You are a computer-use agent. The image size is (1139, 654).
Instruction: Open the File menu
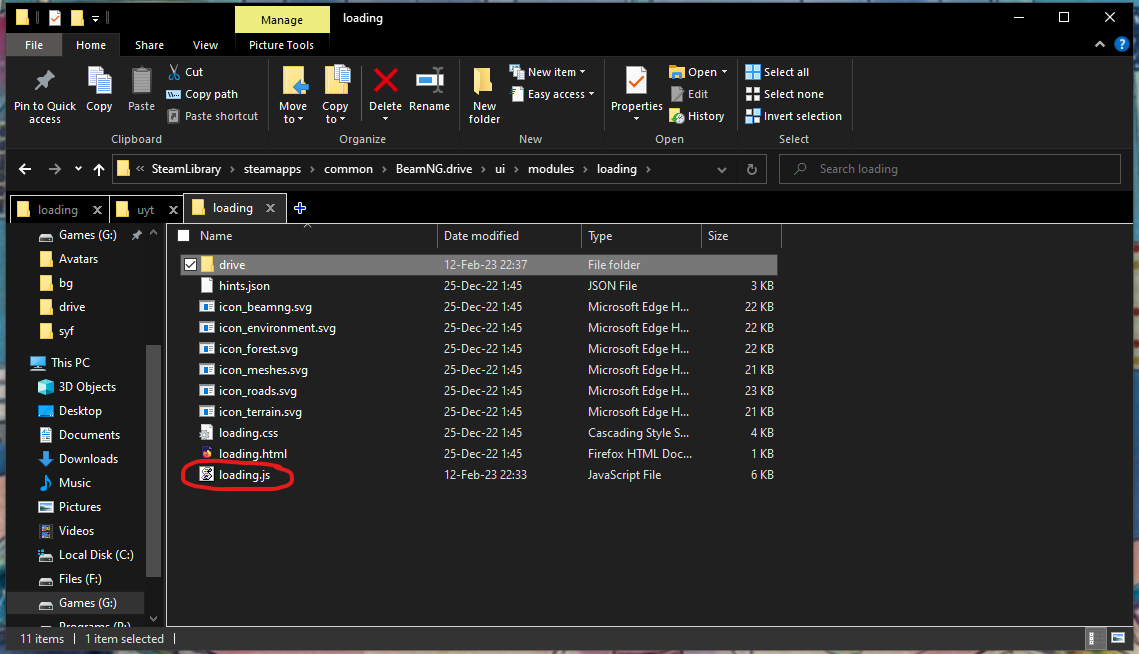tap(34, 45)
